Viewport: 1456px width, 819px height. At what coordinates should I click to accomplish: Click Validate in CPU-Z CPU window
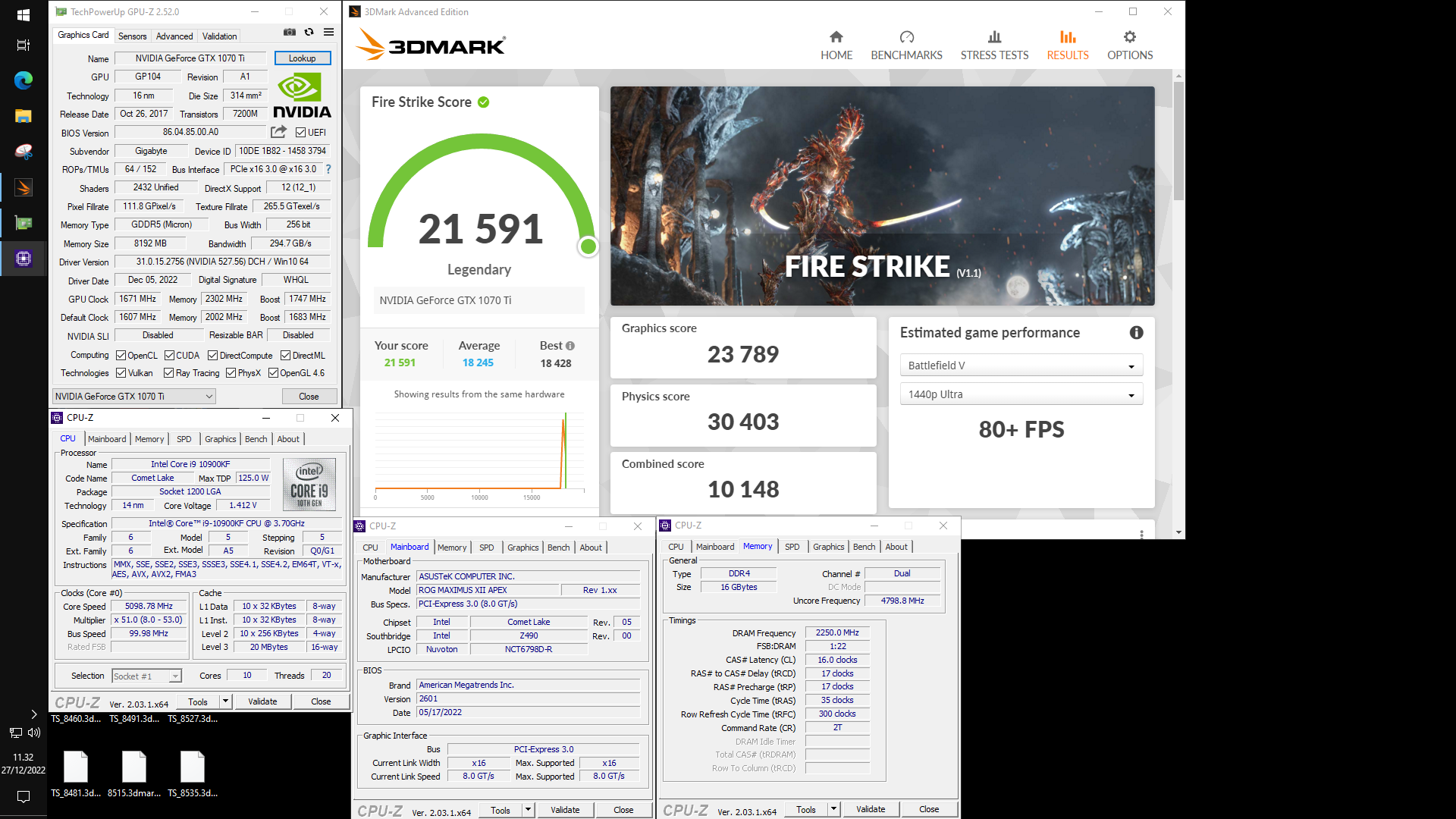(x=262, y=701)
